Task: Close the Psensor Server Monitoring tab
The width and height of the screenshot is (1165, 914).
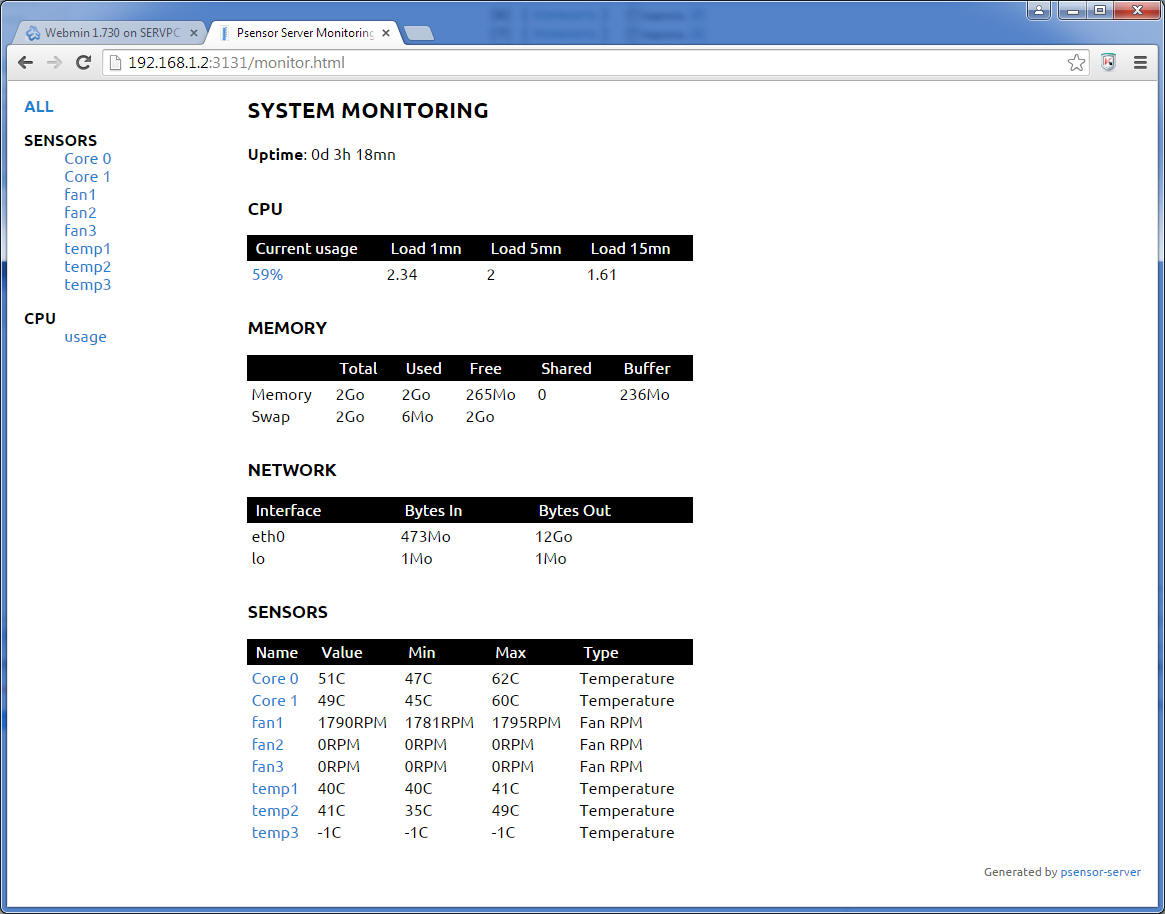Action: tap(386, 33)
